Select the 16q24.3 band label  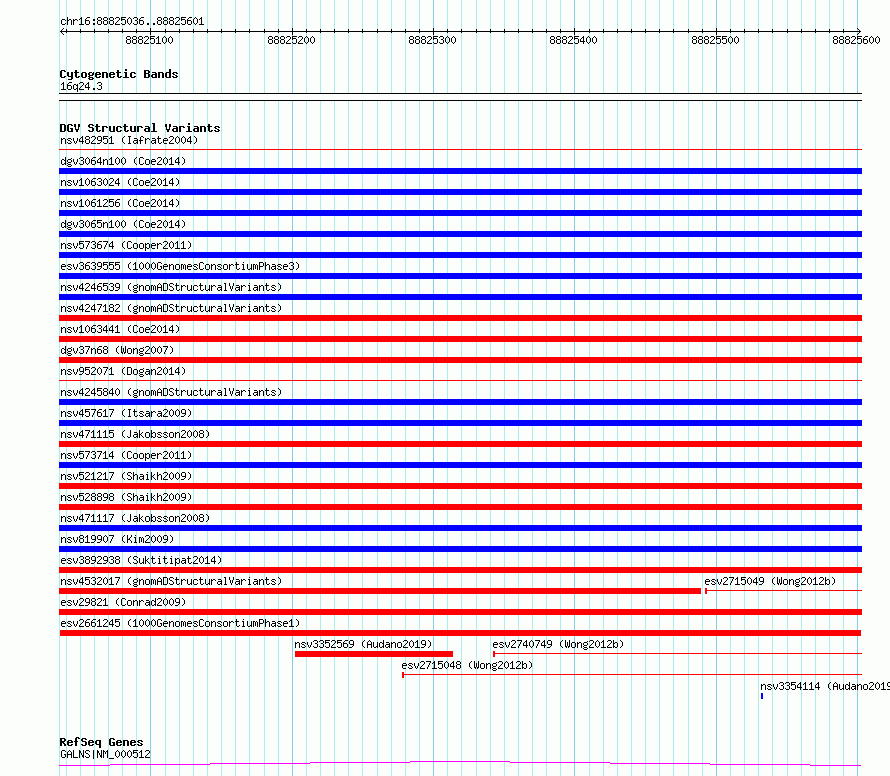[x=81, y=86]
